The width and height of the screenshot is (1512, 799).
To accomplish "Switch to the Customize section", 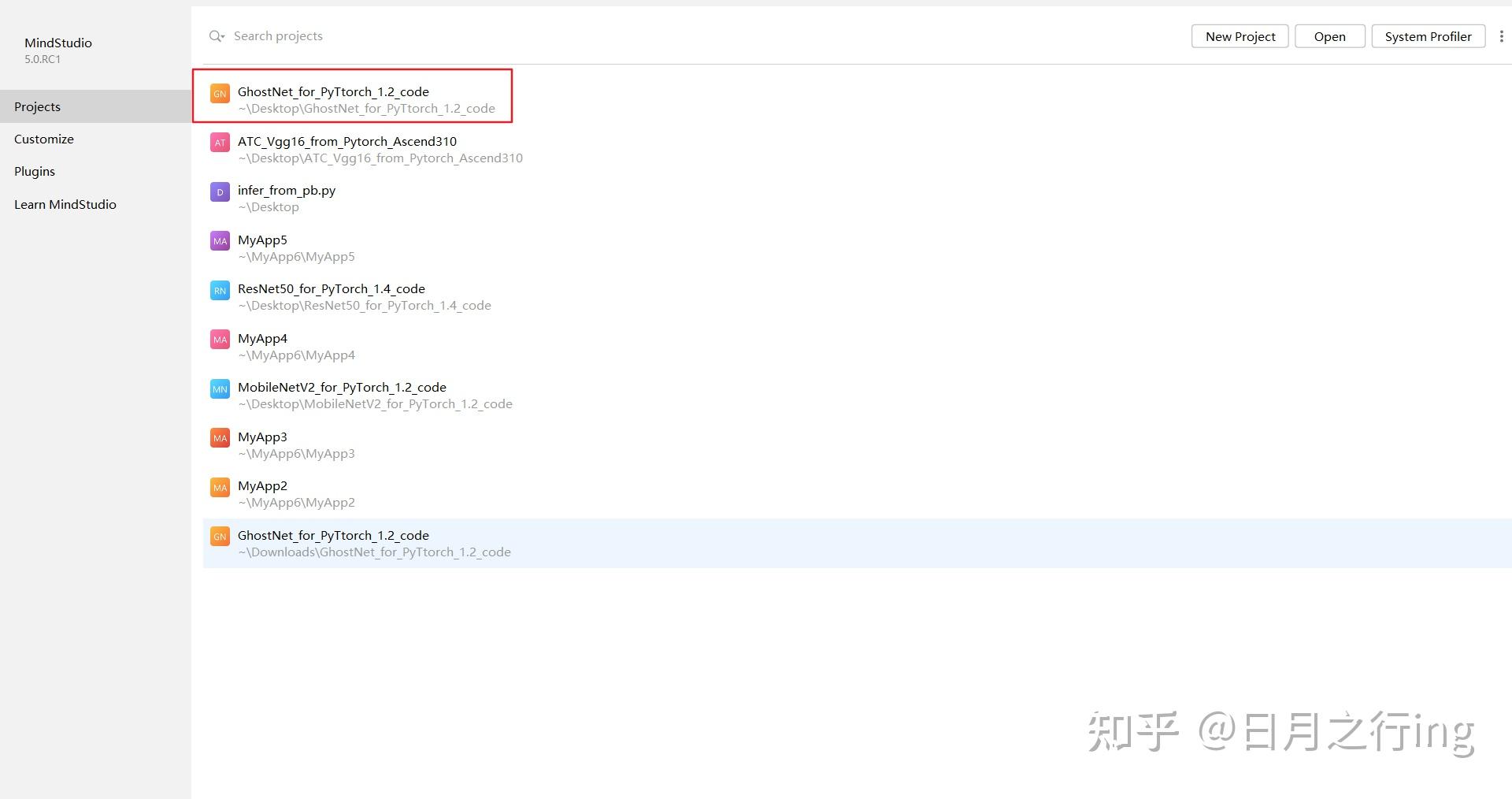I will pos(43,139).
